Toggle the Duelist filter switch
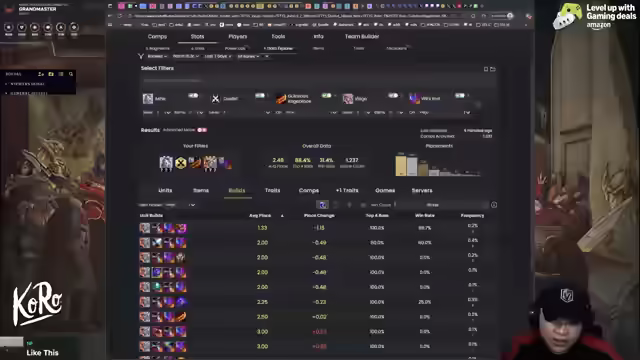 [x=260, y=96]
